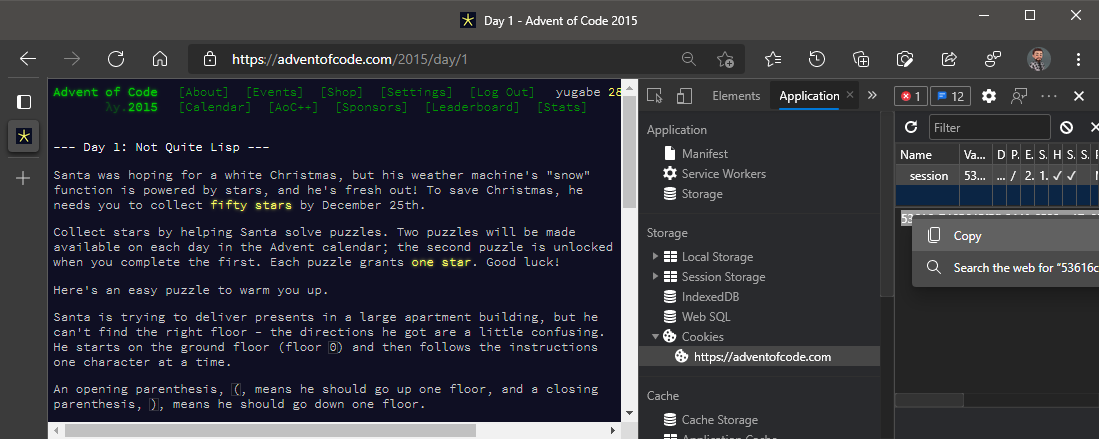The width and height of the screenshot is (1099, 439).
Task: Activate the inspect element picker
Action: (655, 96)
